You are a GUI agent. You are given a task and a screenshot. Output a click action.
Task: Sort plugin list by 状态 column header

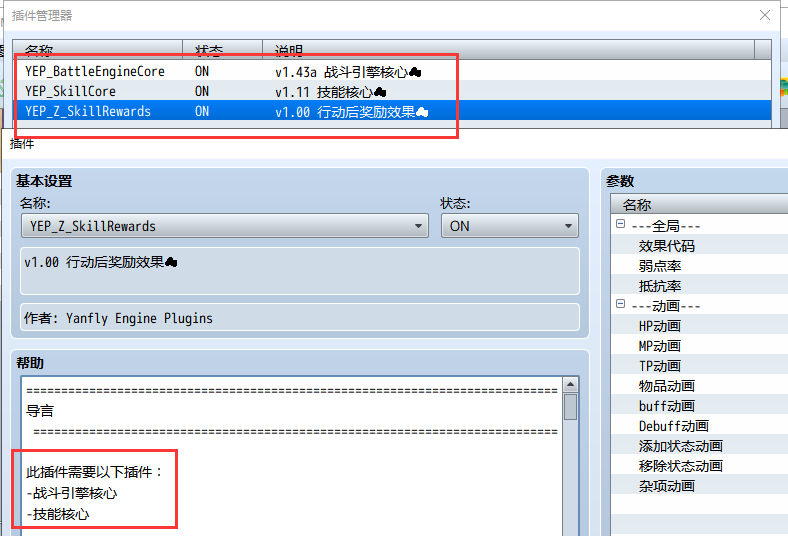(223, 50)
